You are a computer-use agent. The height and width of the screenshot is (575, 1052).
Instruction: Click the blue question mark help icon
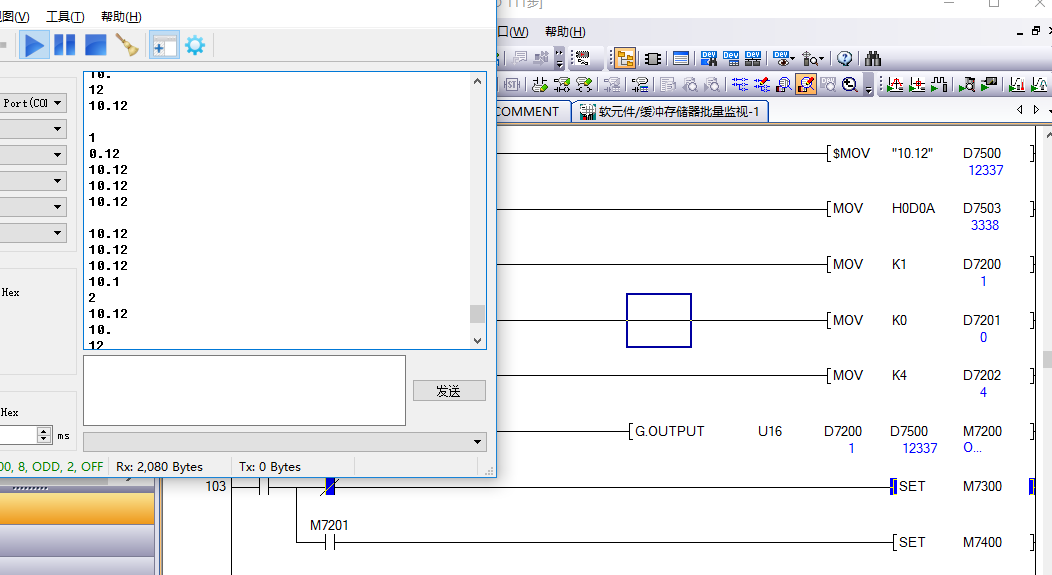[845, 58]
